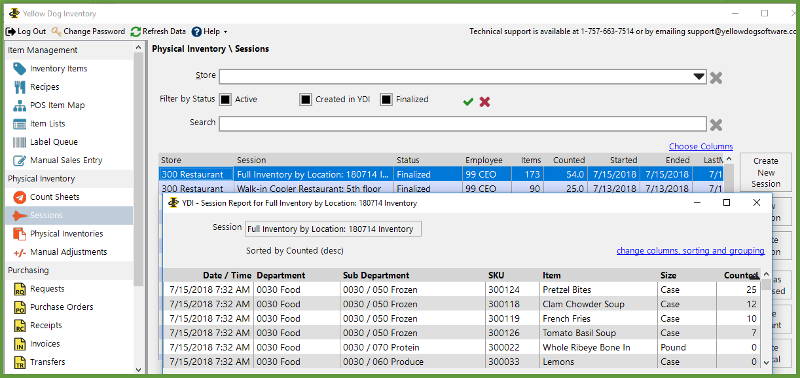The height and width of the screenshot is (378, 800).
Task: Sort sessions by Store column header
Action: click(196, 160)
